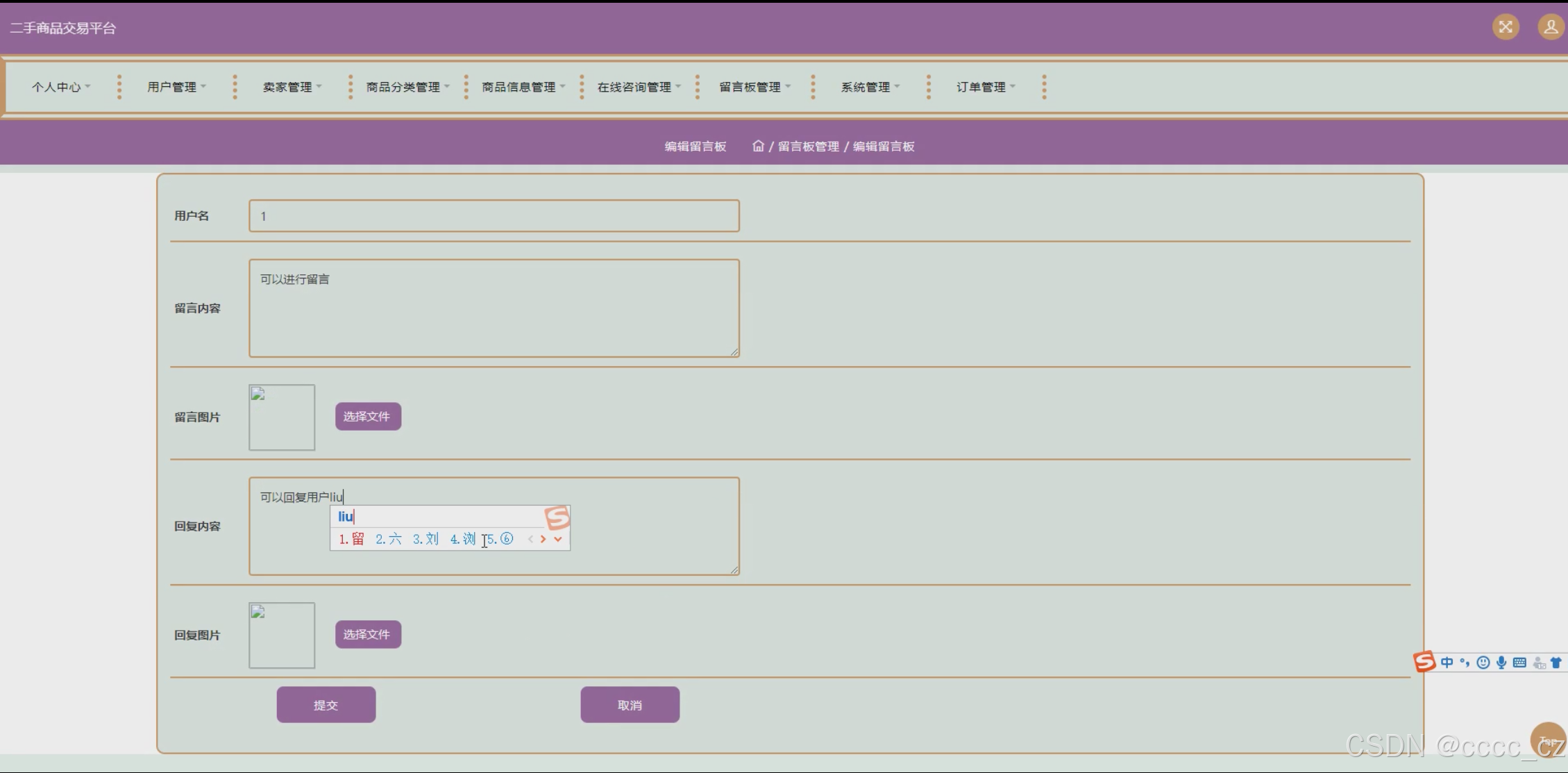Click 二手商品交易平台 site title
The height and width of the screenshot is (773, 1568).
coord(63,28)
